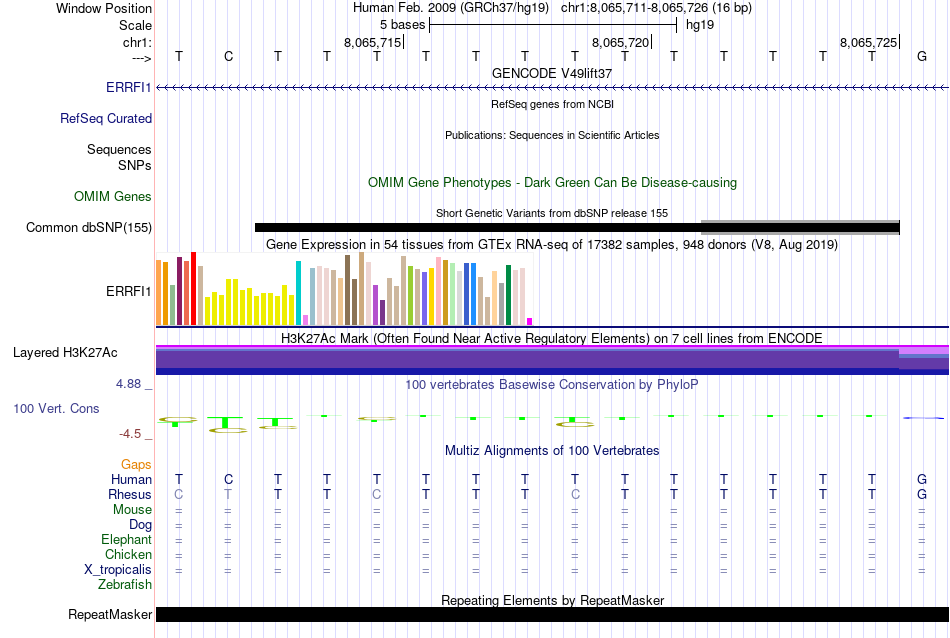The image size is (950, 638).
Task: Click the 4.88 PhyloP upper scale value
Action: [x=129, y=384]
